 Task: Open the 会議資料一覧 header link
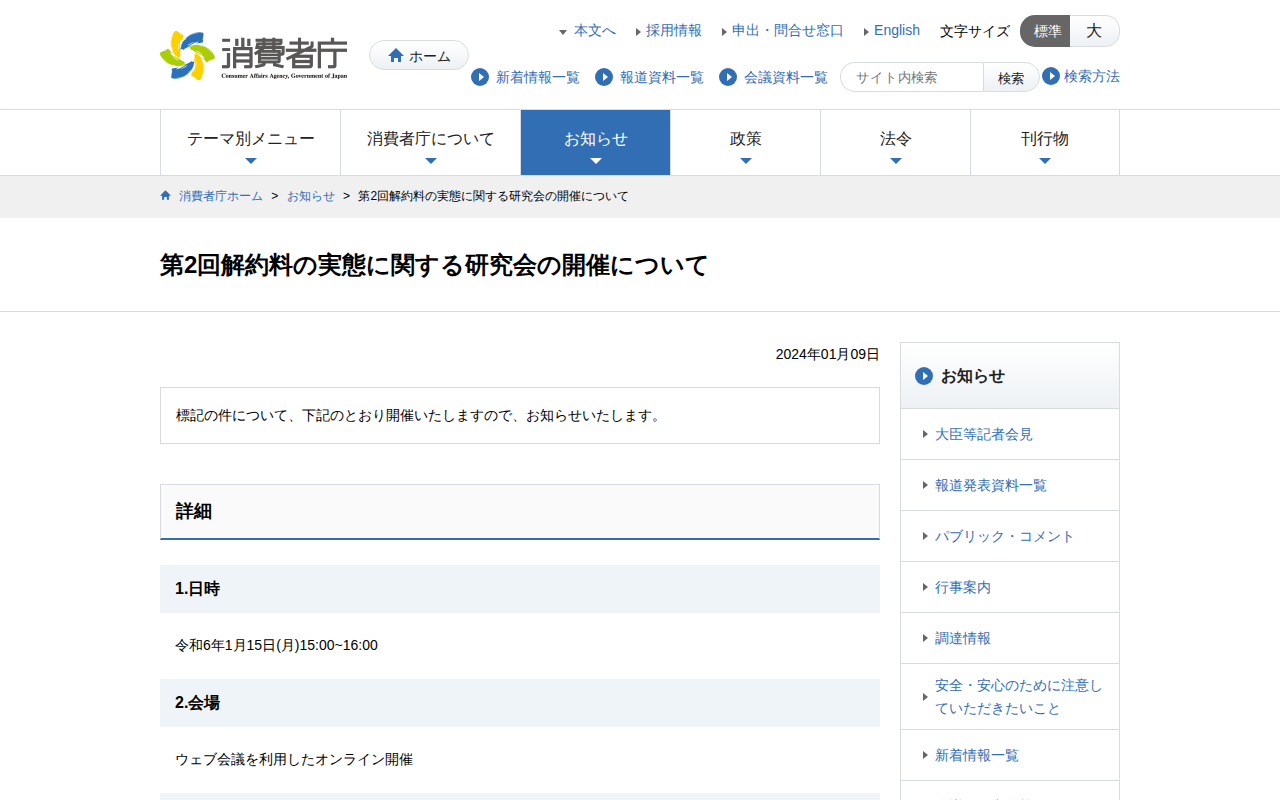point(786,77)
